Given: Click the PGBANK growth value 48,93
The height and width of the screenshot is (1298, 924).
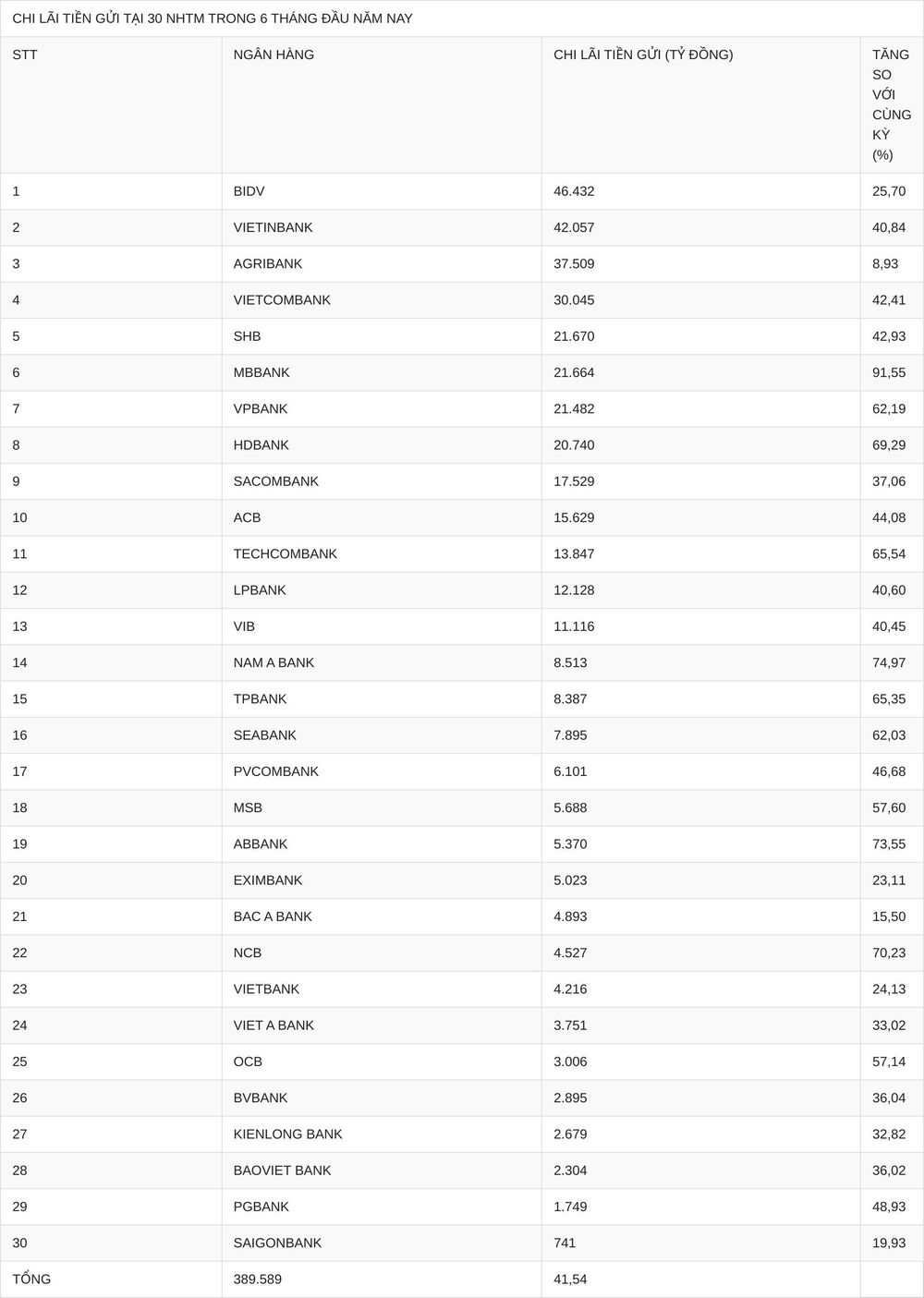Looking at the screenshot, I should 889,1207.
